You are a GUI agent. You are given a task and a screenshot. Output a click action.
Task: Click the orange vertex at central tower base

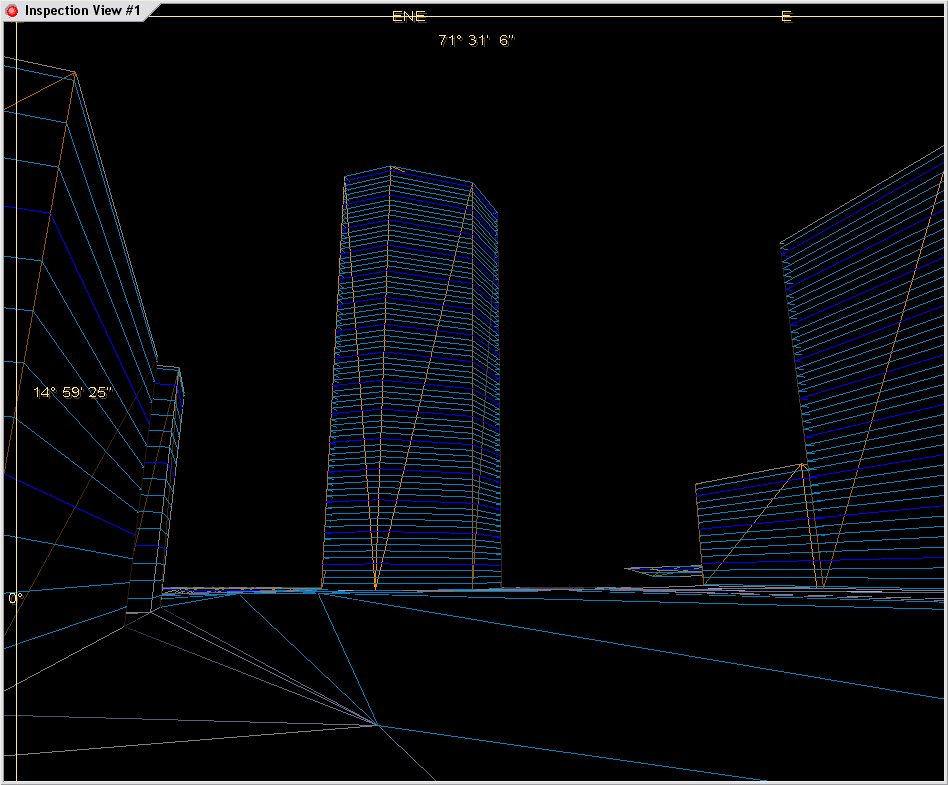point(375,586)
